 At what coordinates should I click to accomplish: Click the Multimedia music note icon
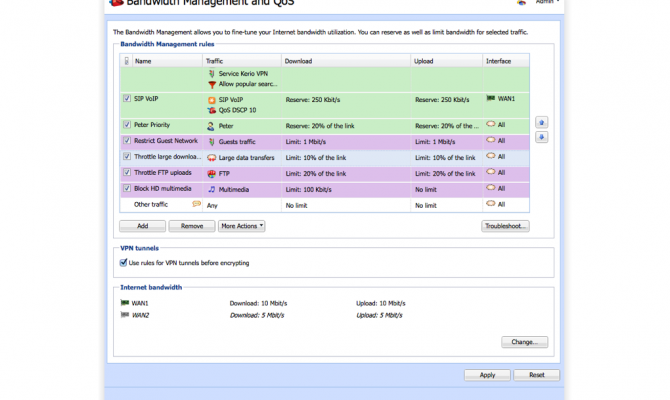[212, 189]
